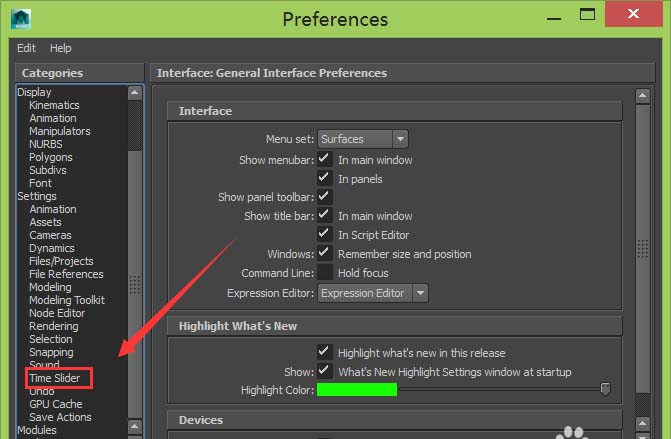Screen dimensions: 671x439
Task: Select the Modules category
Action: (37, 430)
